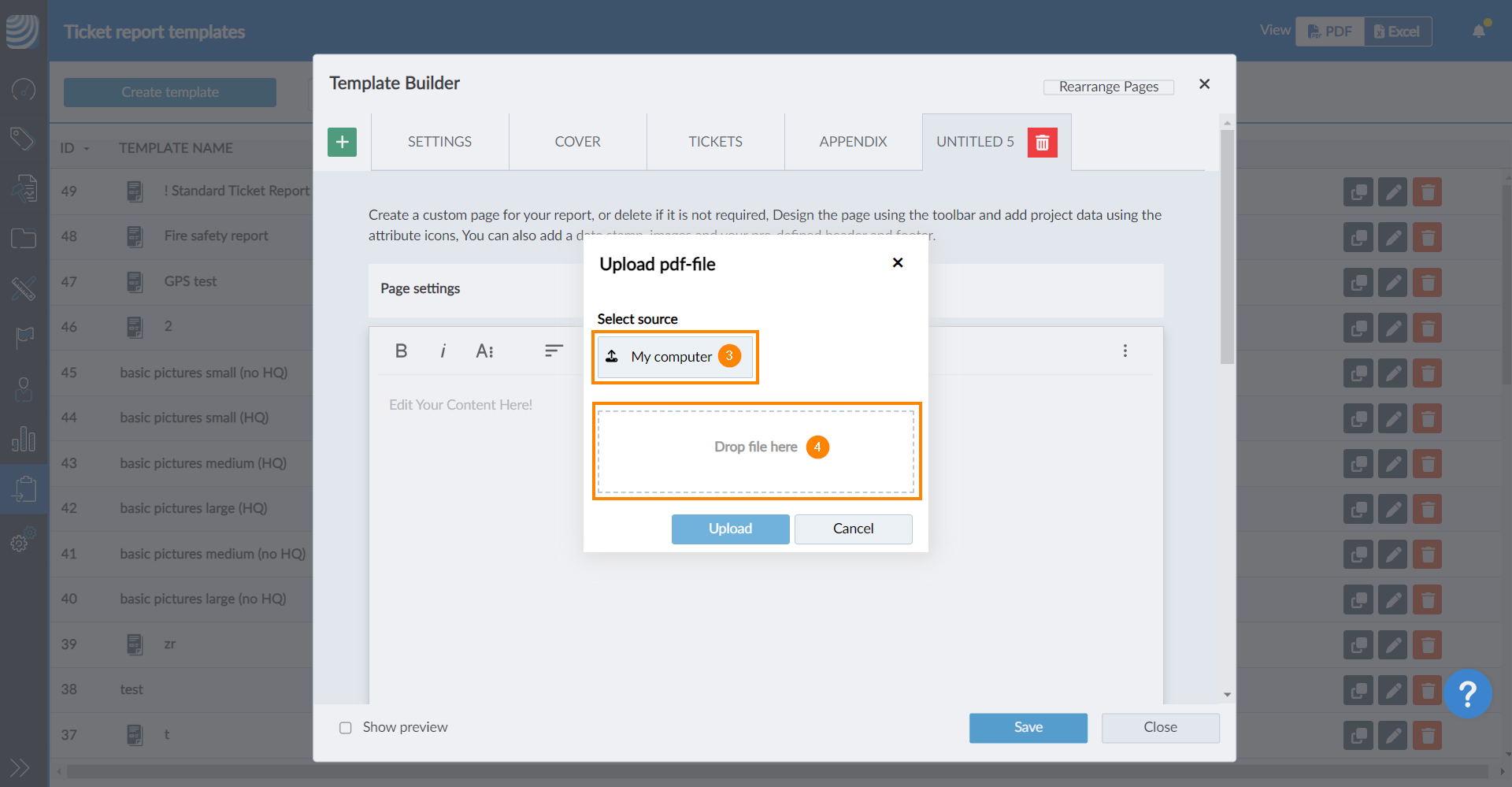
Task: Click the Rearrange Pages button
Action: pos(1108,87)
